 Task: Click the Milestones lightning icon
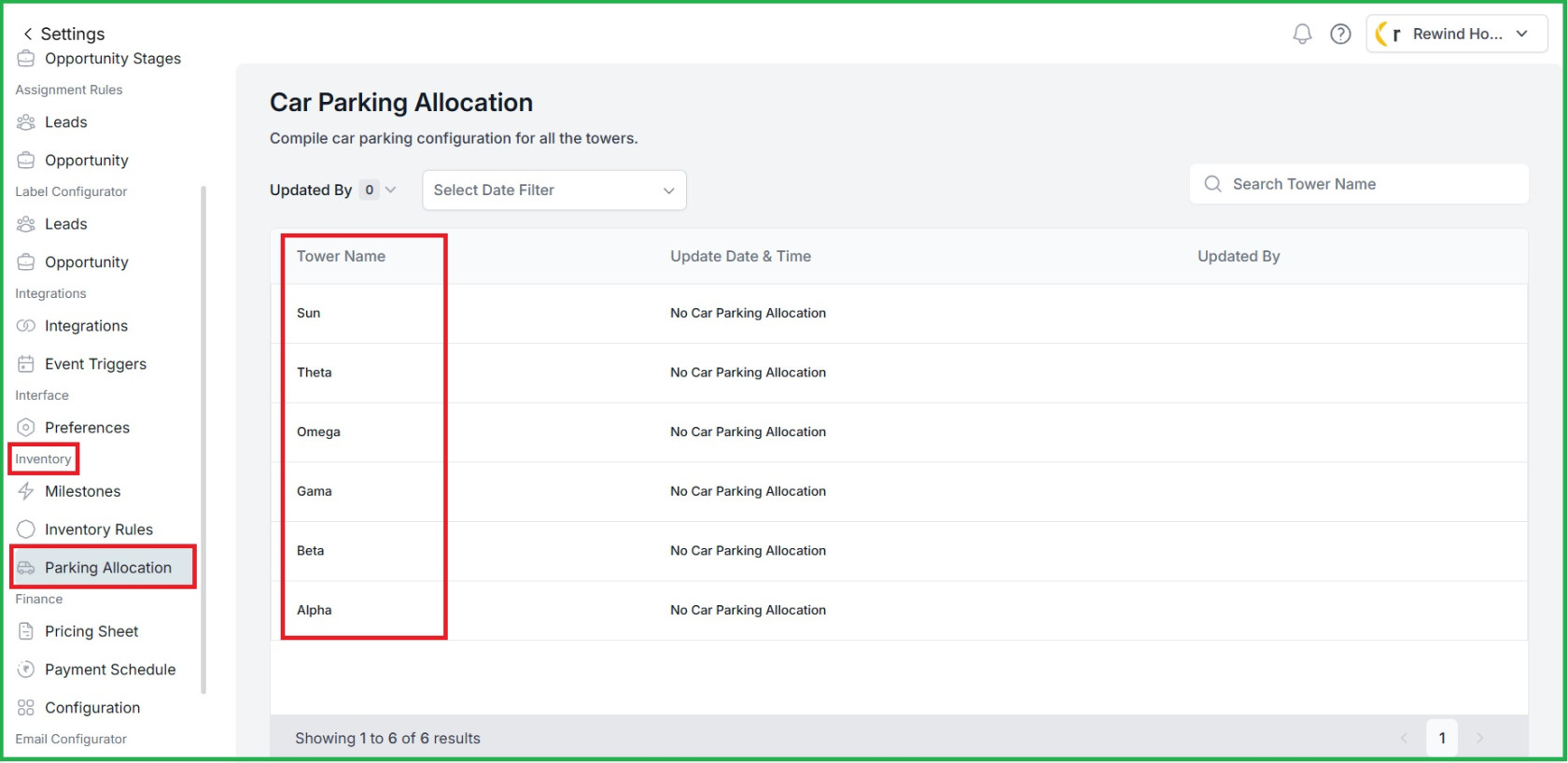pos(26,491)
